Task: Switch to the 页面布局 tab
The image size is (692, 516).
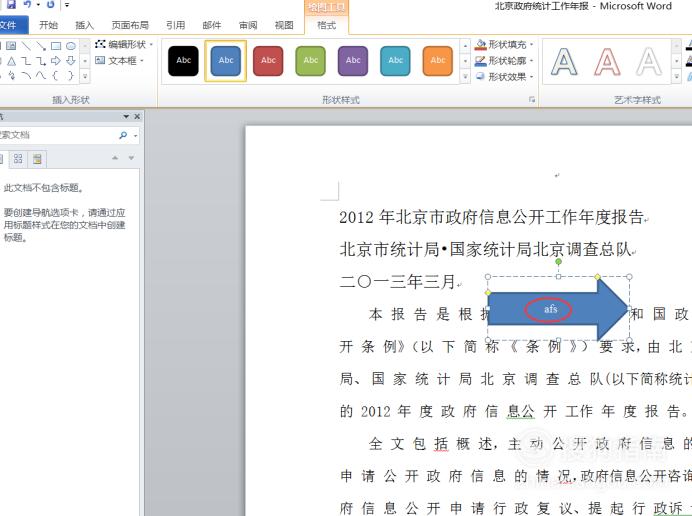Action: 130,25
